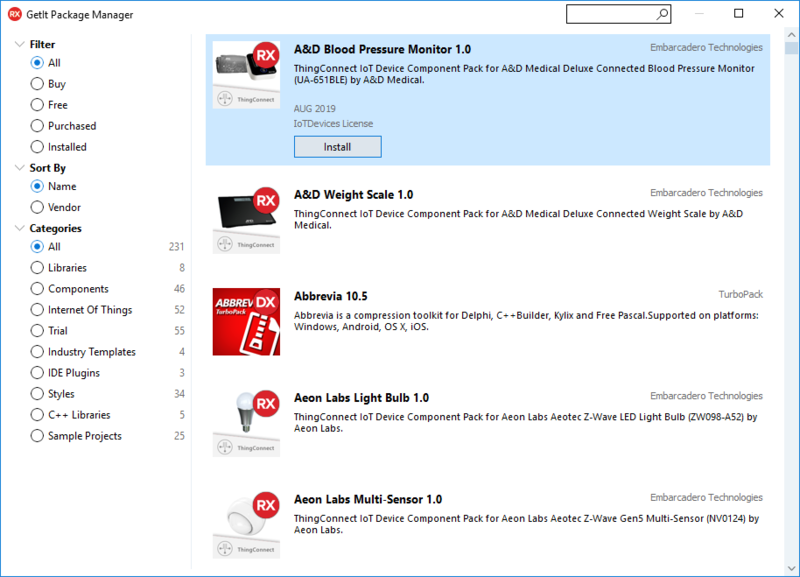Click the TurboPack vendor label

(x=740, y=294)
